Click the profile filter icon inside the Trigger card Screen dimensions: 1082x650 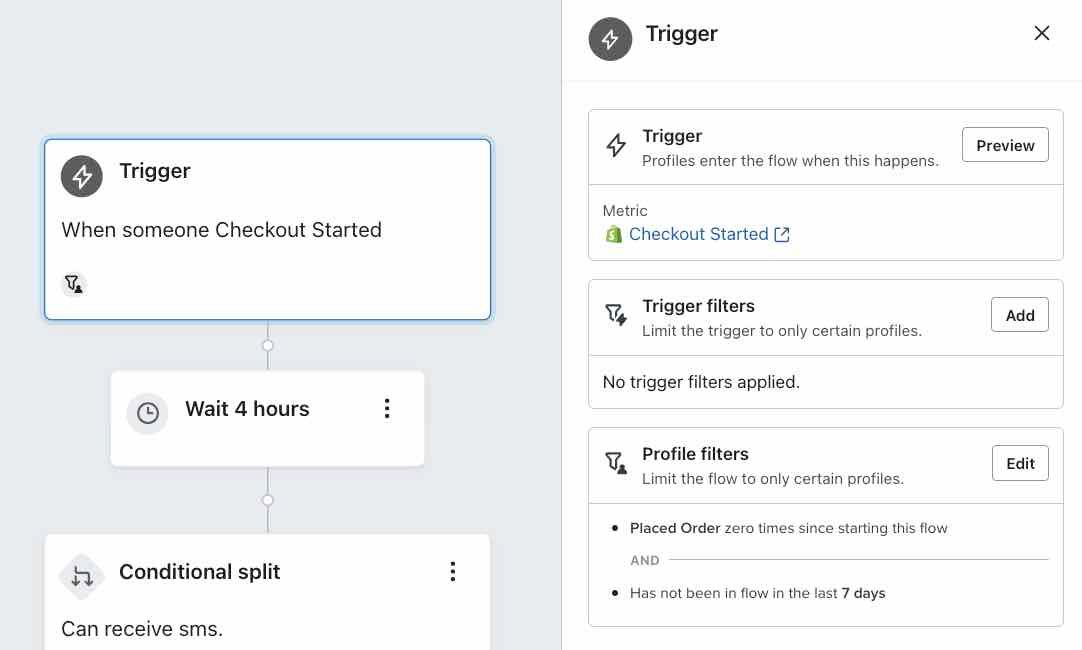pyautogui.click(x=73, y=284)
